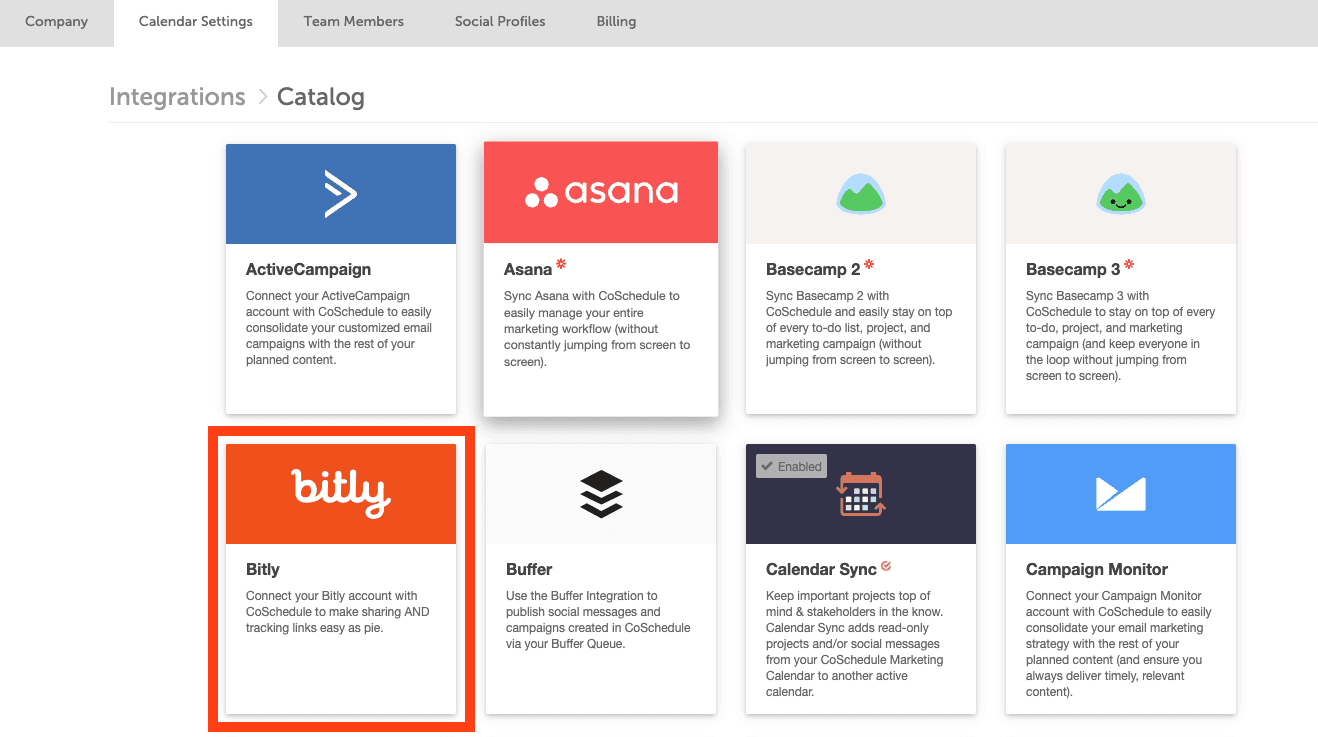Open the Basecamp 3 integration title
The image size is (1318, 737).
1073,270
